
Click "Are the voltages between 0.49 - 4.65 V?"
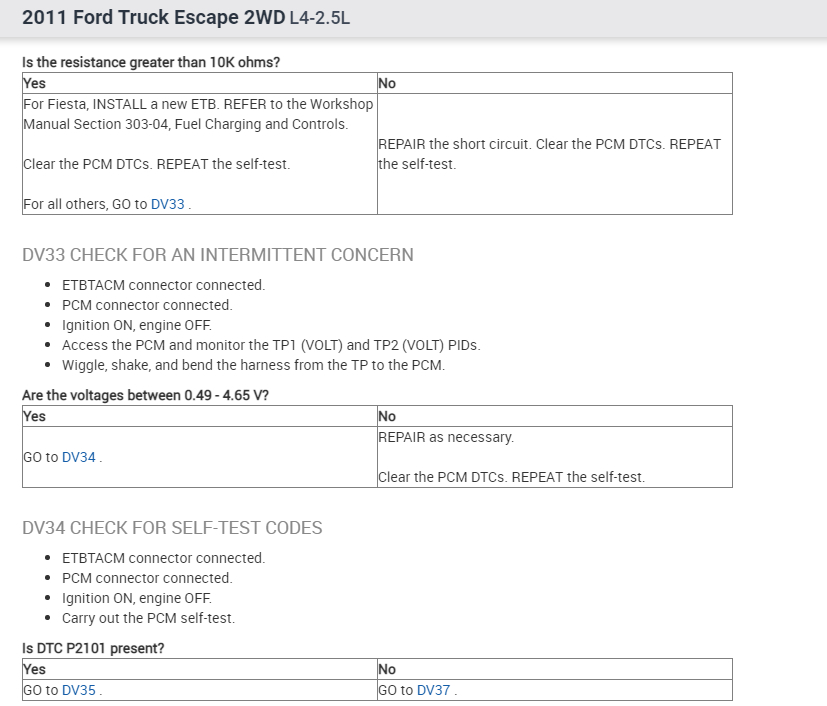coord(145,395)
